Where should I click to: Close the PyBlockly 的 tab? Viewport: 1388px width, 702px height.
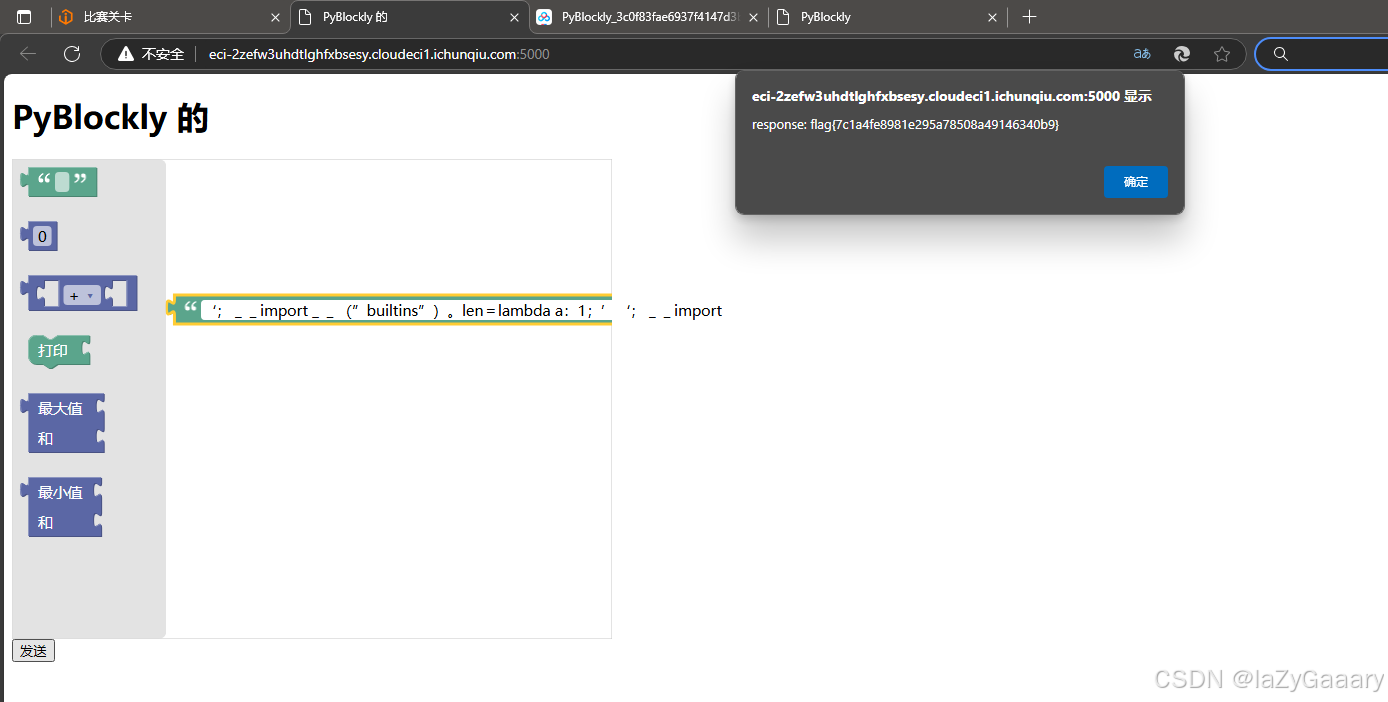[514, 17]
